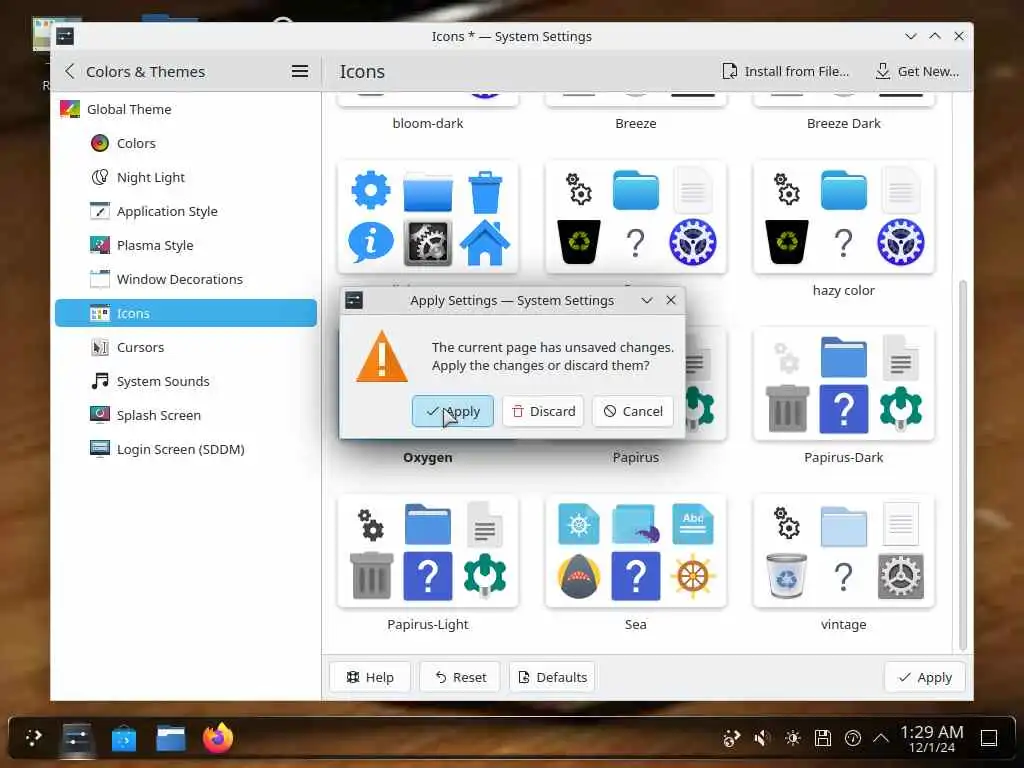Image resolution: width=1024 pixels, height=768 pixels.
Task: Open System Sounds settings
Action: 186,381
